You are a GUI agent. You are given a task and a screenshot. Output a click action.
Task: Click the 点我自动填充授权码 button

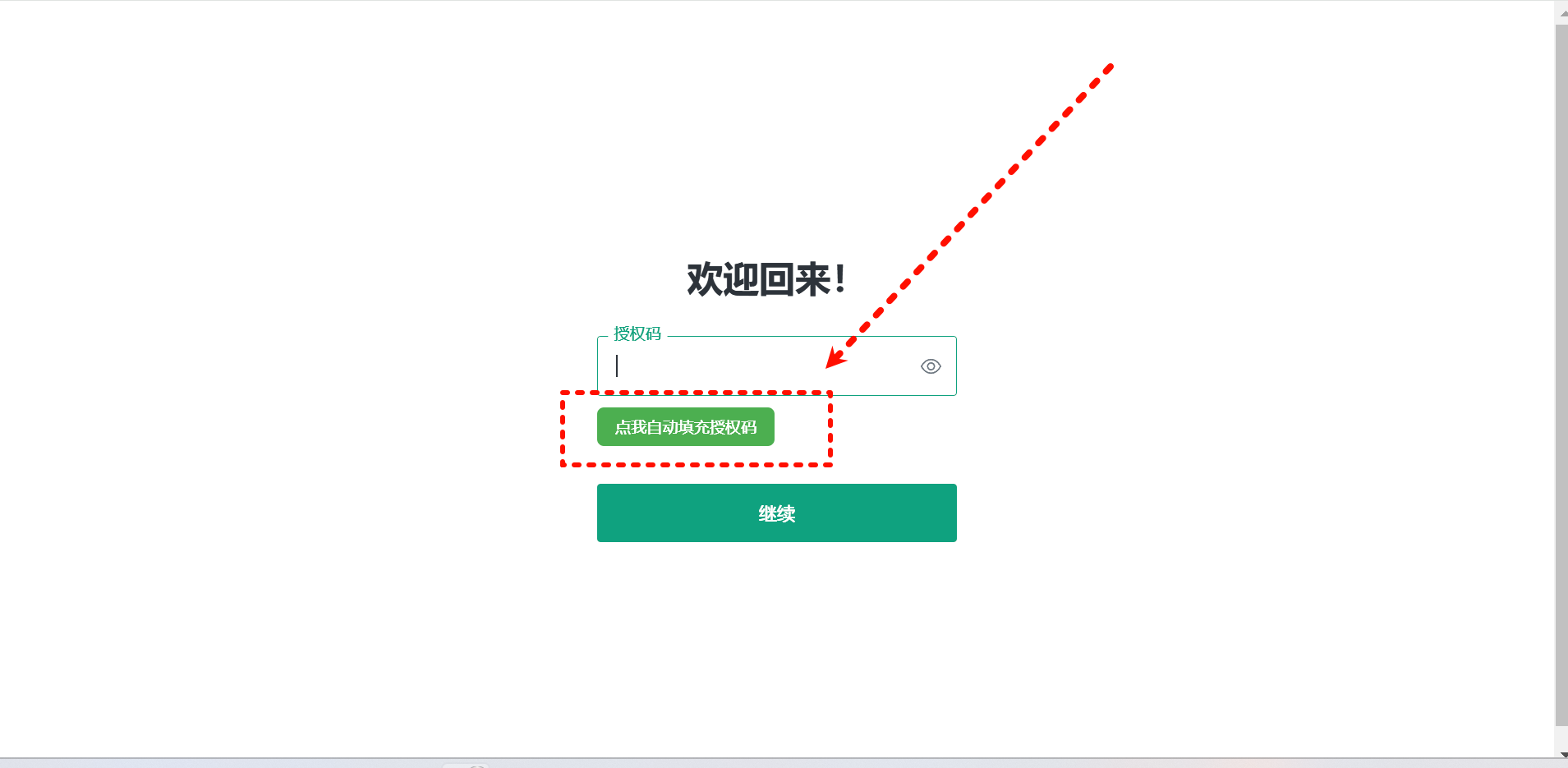[x=686, y=427]
